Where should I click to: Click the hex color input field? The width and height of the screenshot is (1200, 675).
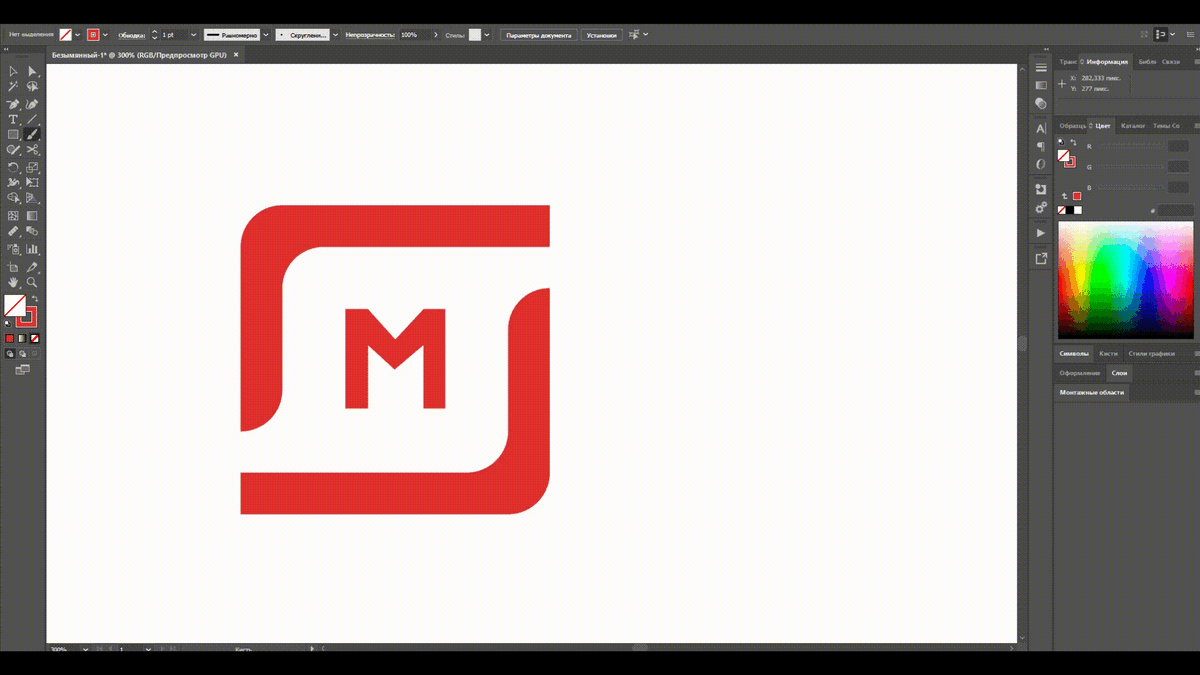click(x=1176, y=211)
